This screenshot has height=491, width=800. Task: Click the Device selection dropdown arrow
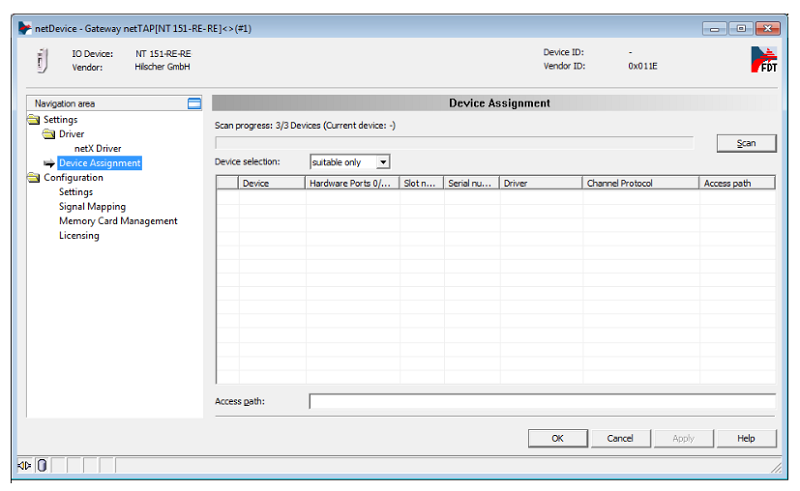(383, 162)
